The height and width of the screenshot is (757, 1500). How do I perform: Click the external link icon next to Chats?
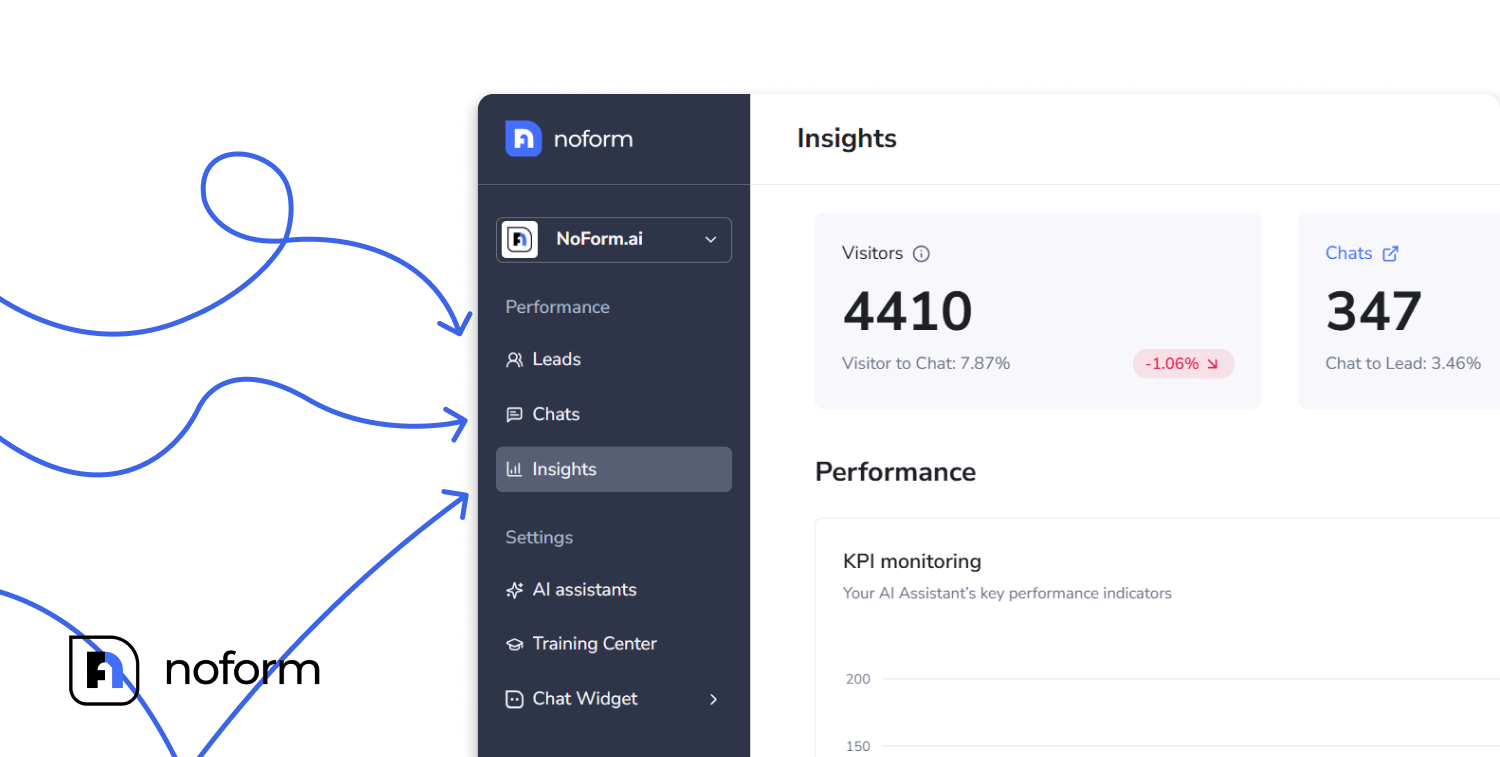1391,253
